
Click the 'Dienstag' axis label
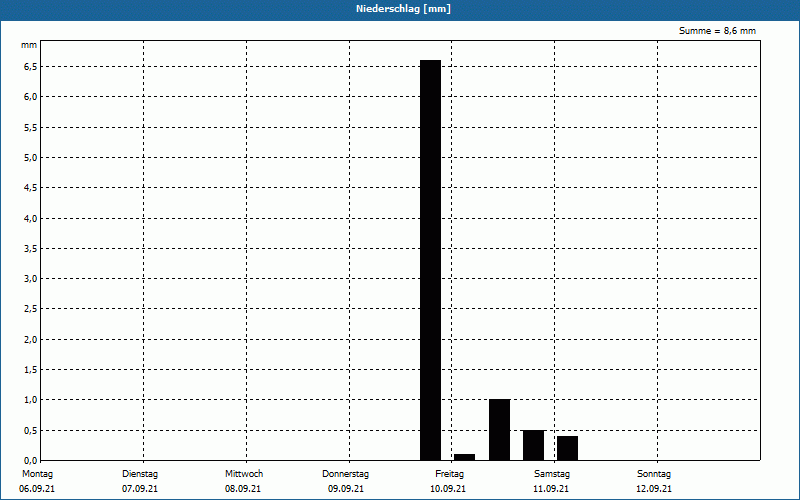click(x=140, y=474)
